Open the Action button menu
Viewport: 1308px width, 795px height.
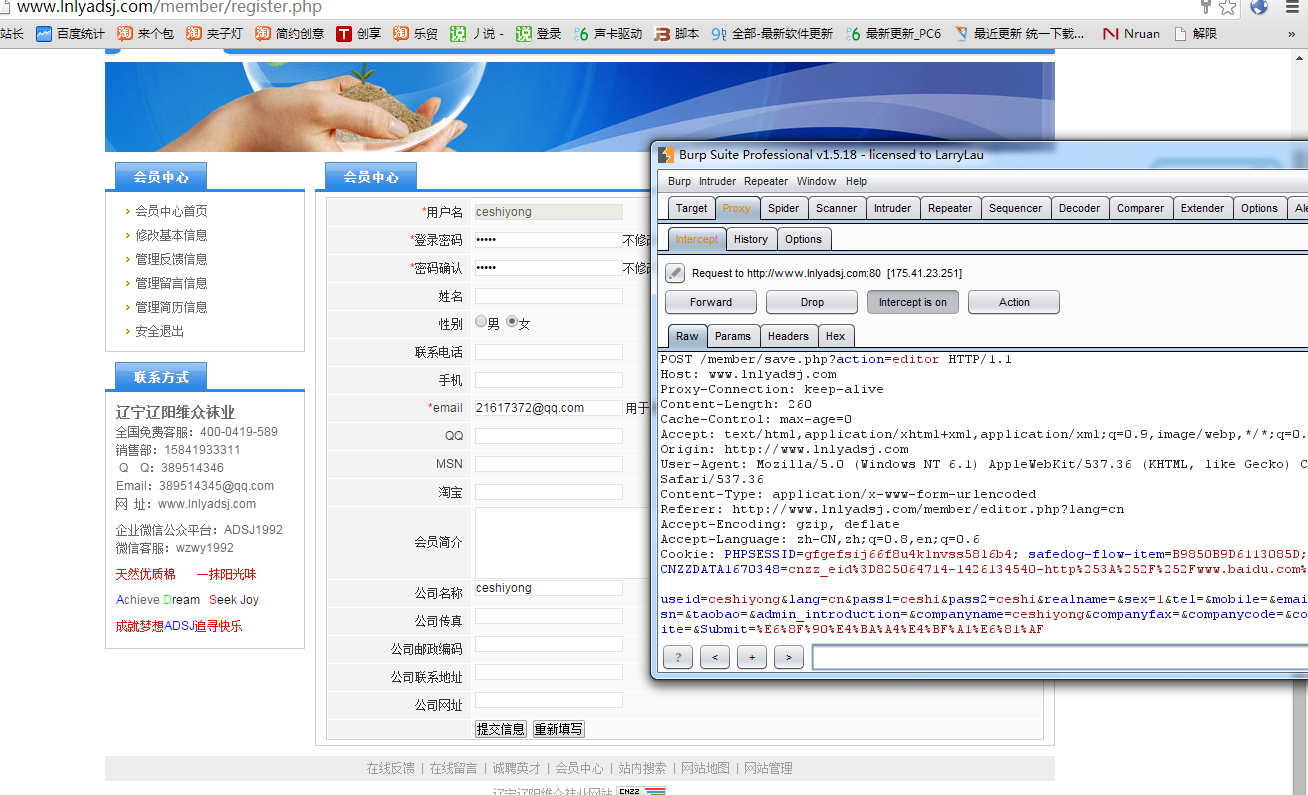(x=1014, y=302)
